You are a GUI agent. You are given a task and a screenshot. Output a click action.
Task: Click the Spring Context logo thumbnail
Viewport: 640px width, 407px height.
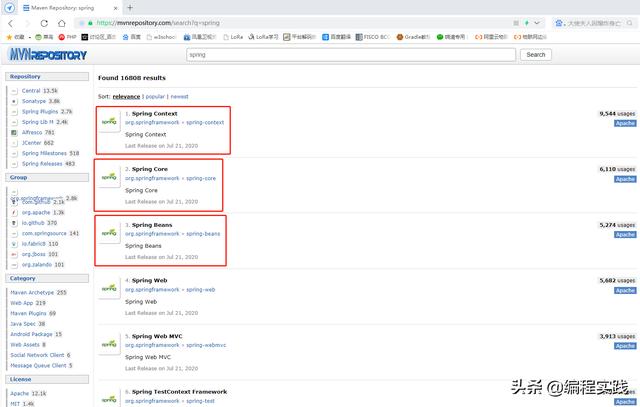click(x=109, y=122)
